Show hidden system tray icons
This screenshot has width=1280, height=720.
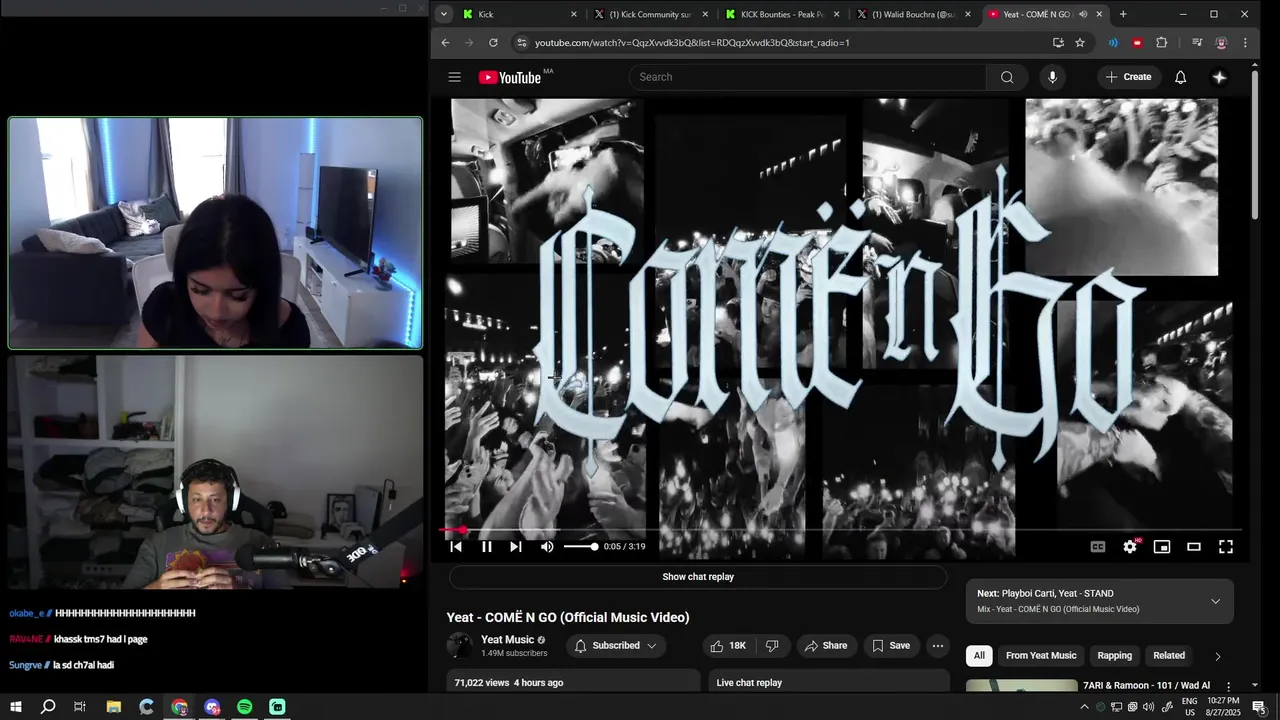click(1084, 707)
